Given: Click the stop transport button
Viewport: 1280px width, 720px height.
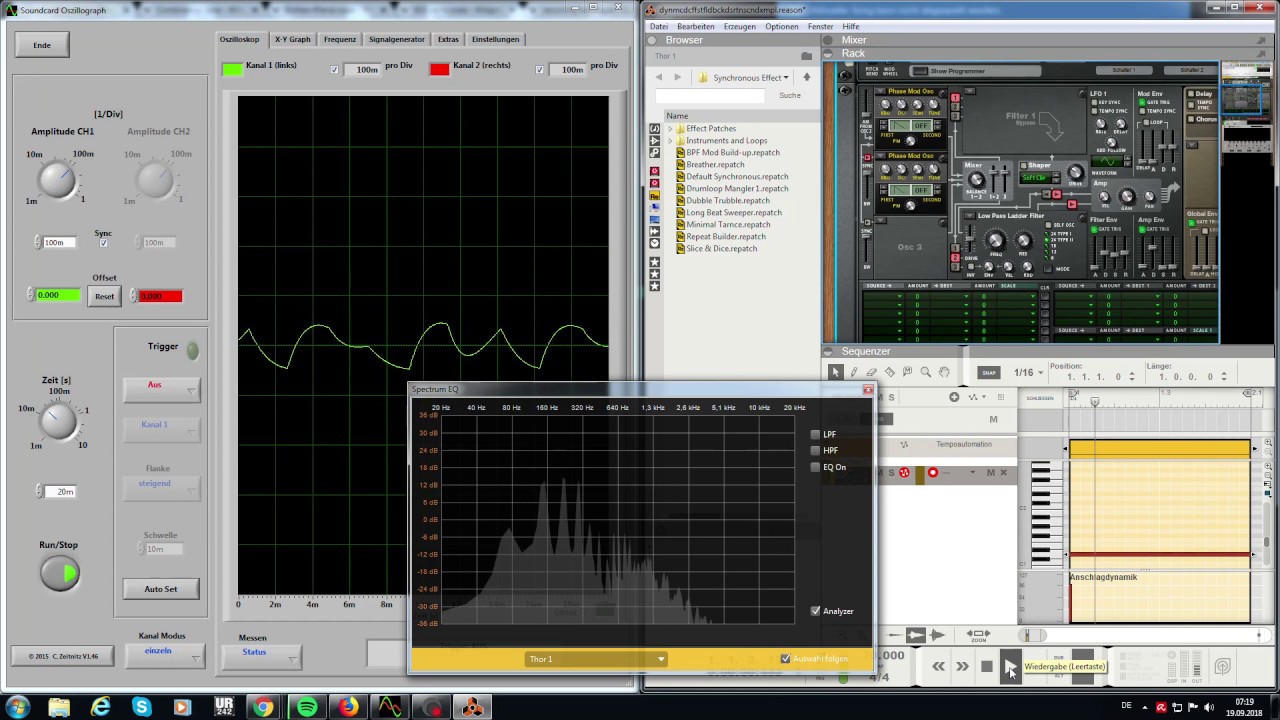Looking at the screenshot, I should click(x=986, y=666).
